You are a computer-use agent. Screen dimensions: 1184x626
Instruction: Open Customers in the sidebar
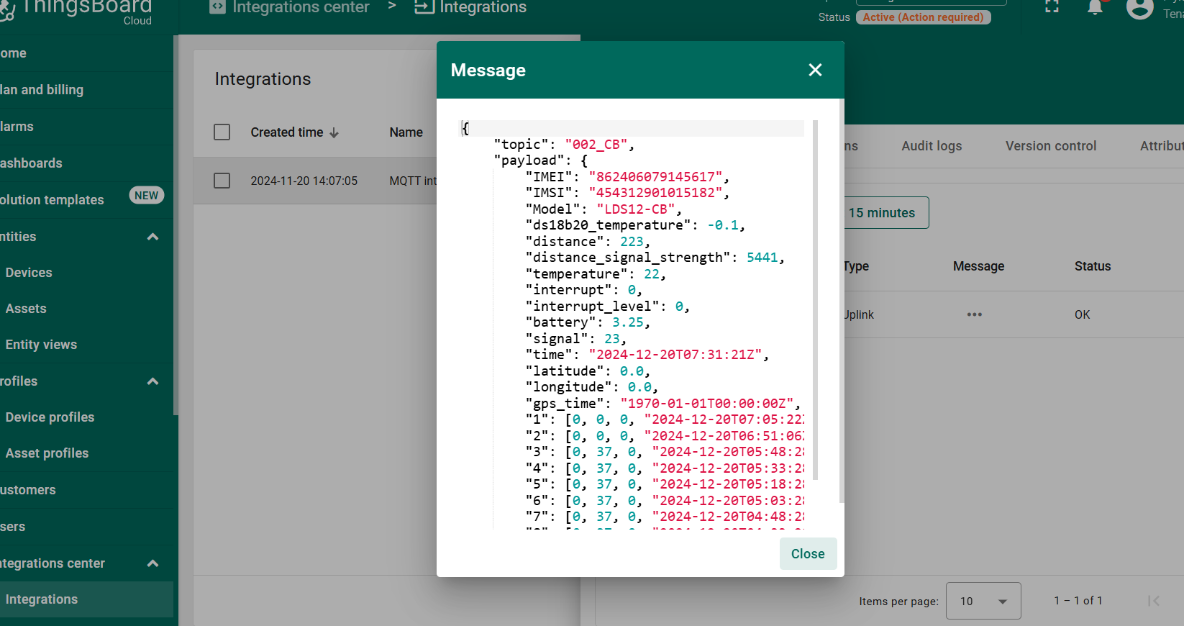coord(86,489)
